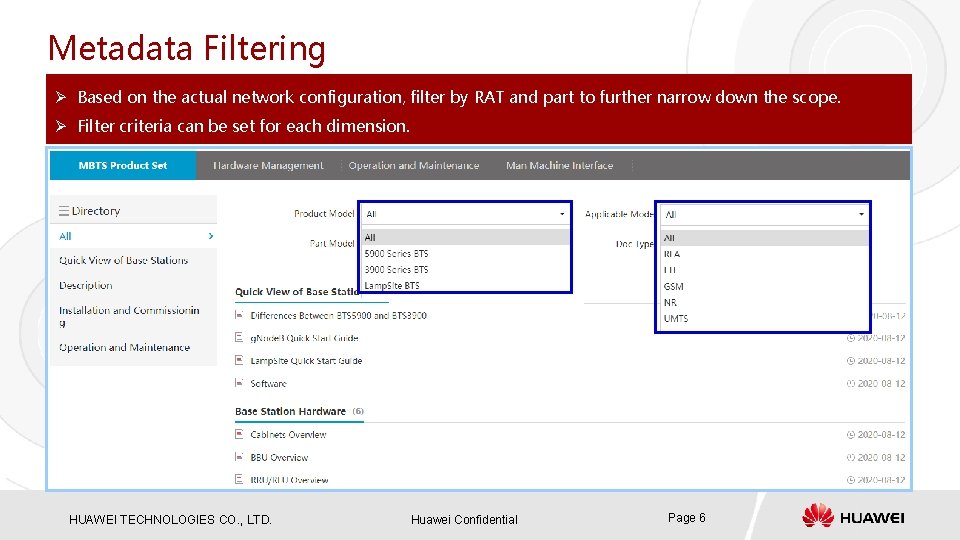Choose 5900 Series BTS option
The width and height of the screenshot is (960, 540).
(x=396, y=253)
